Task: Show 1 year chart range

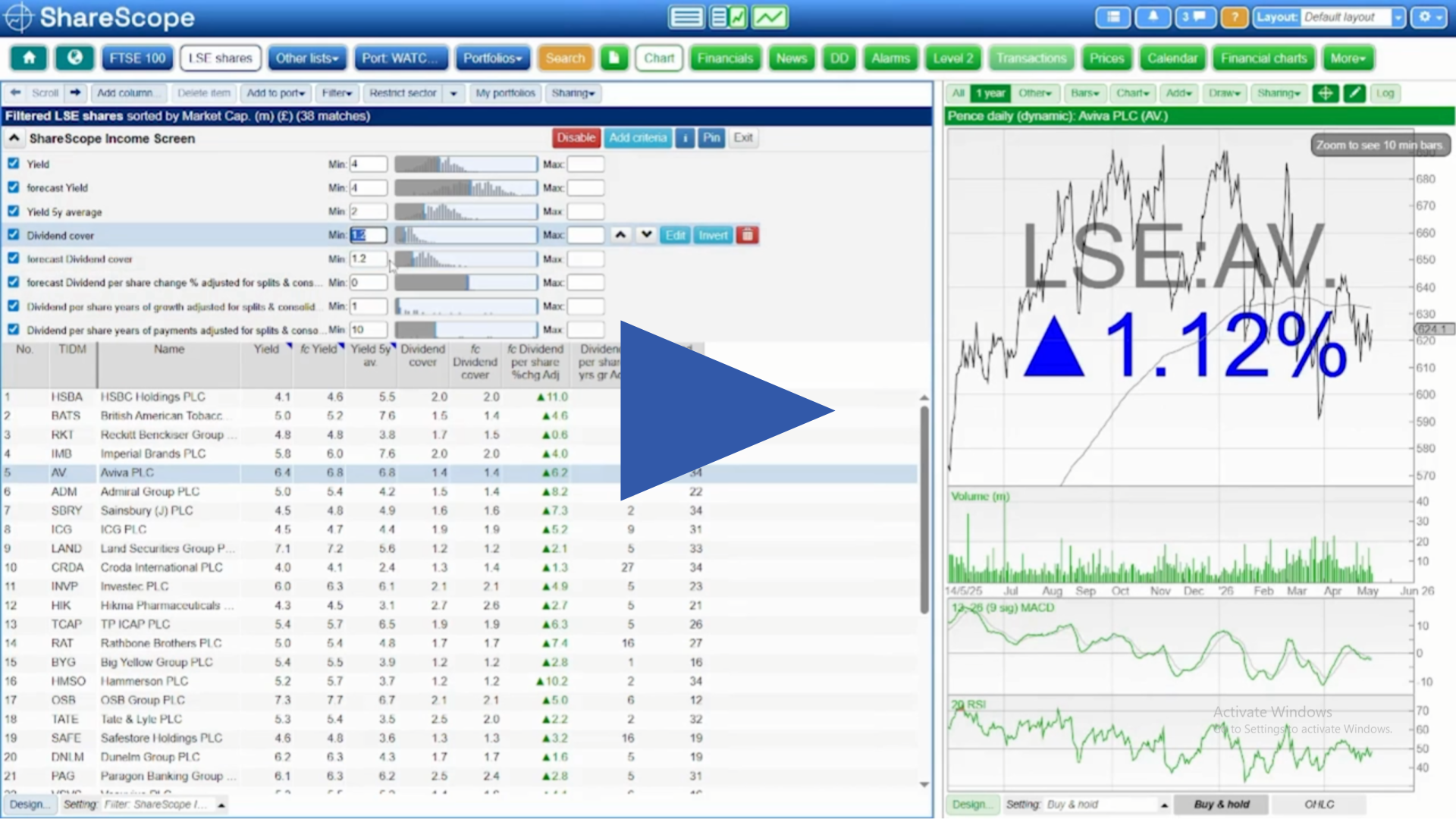Action: [x=990, y=93]
